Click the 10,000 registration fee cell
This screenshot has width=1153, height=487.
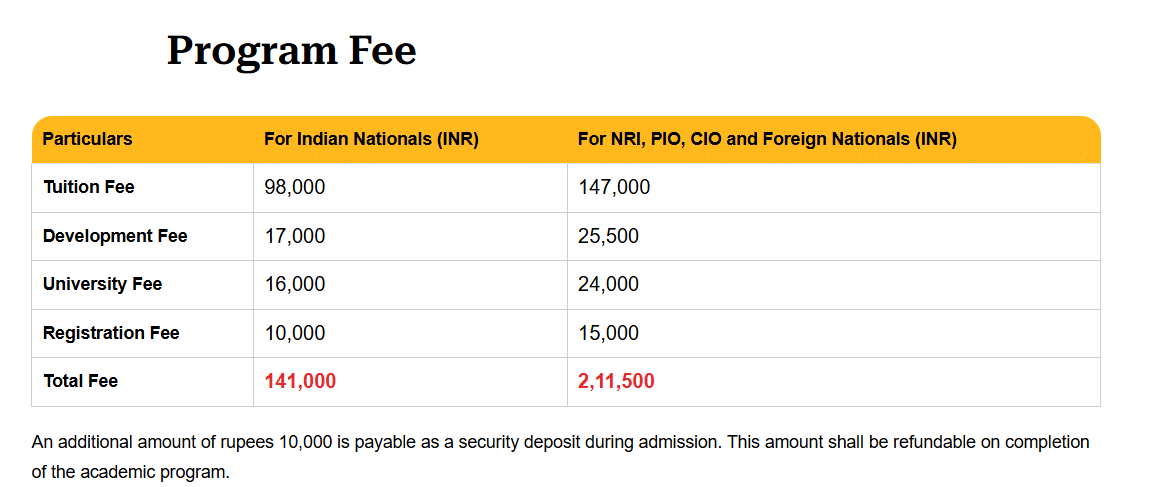pyautogui.click(x=295, y=333)
